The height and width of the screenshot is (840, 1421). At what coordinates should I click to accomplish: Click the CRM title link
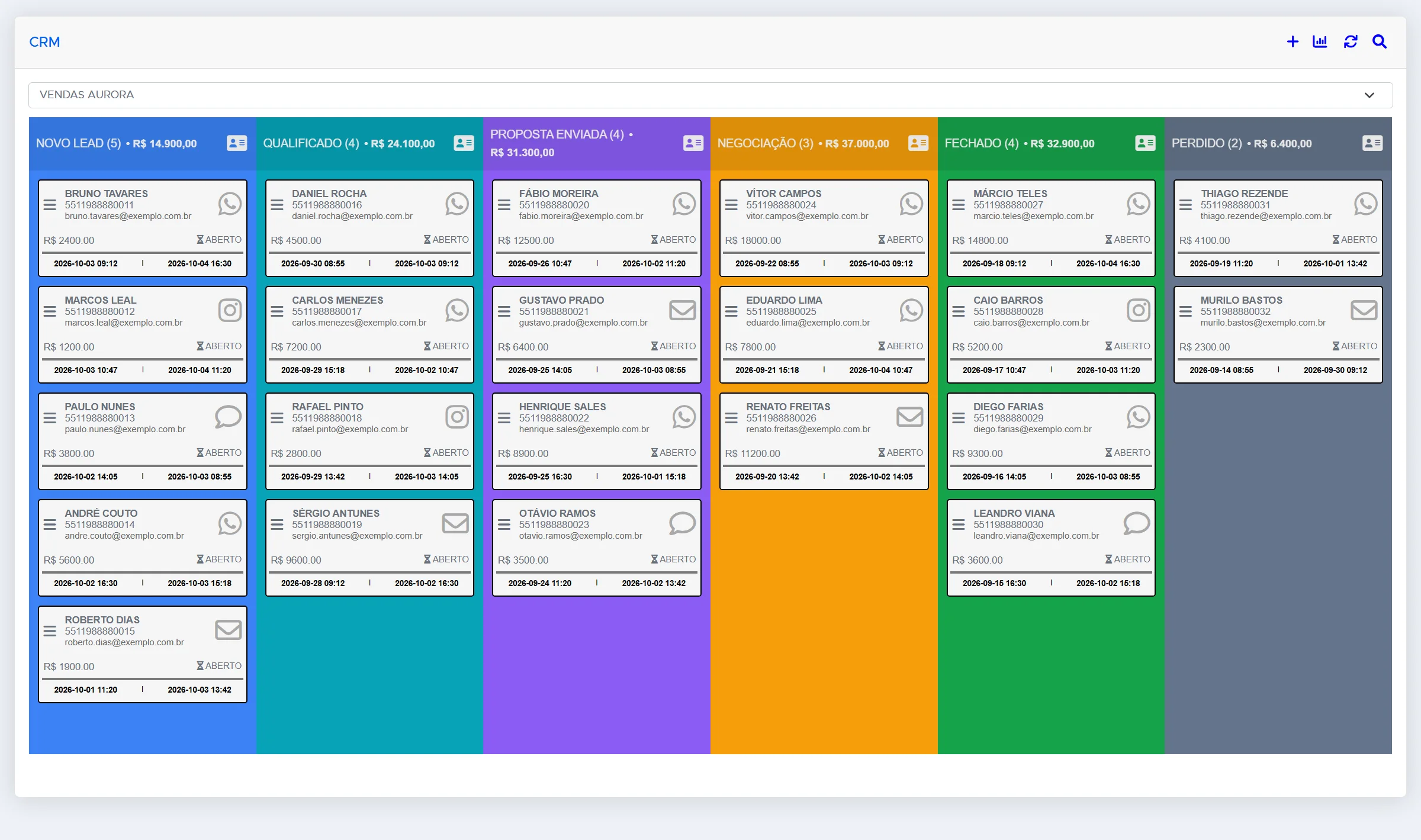point(44,42)
